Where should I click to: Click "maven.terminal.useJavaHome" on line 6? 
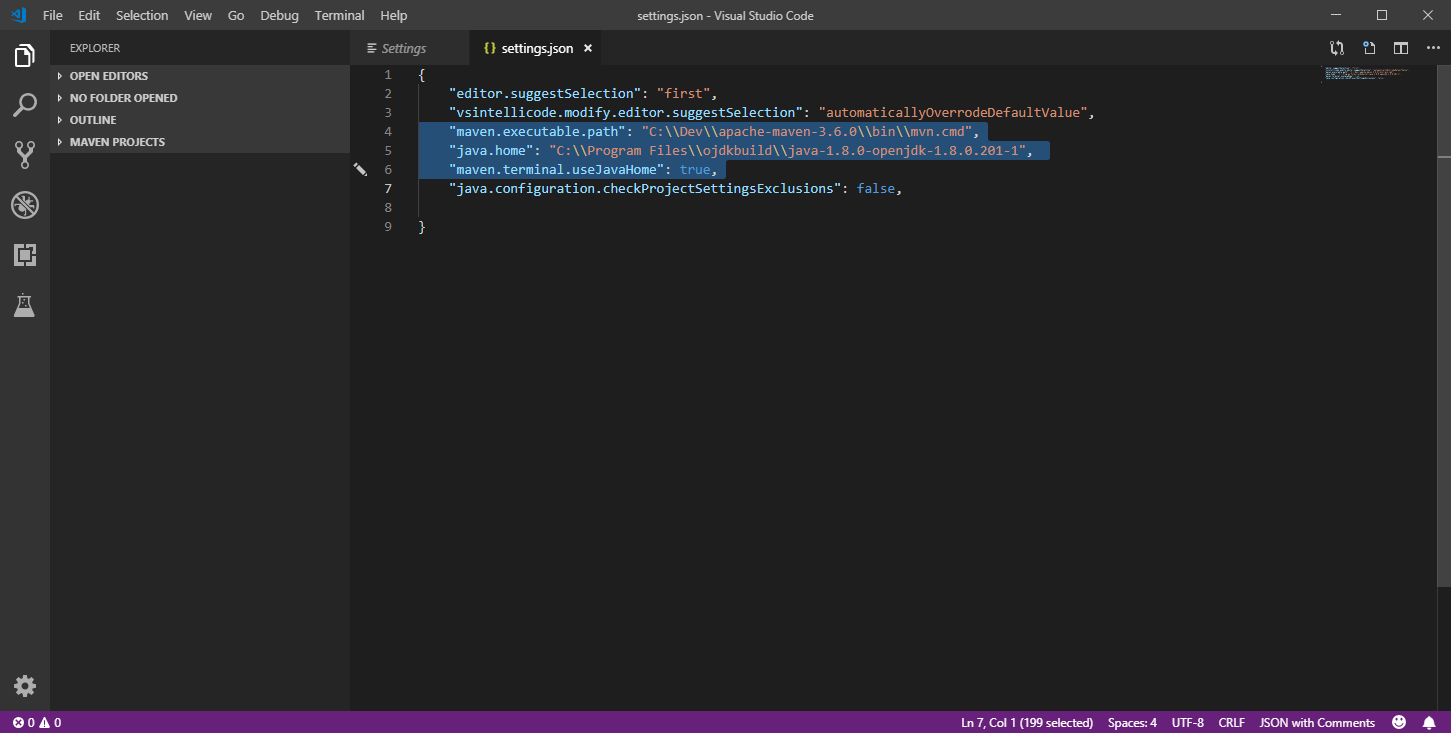pos(557,169)
